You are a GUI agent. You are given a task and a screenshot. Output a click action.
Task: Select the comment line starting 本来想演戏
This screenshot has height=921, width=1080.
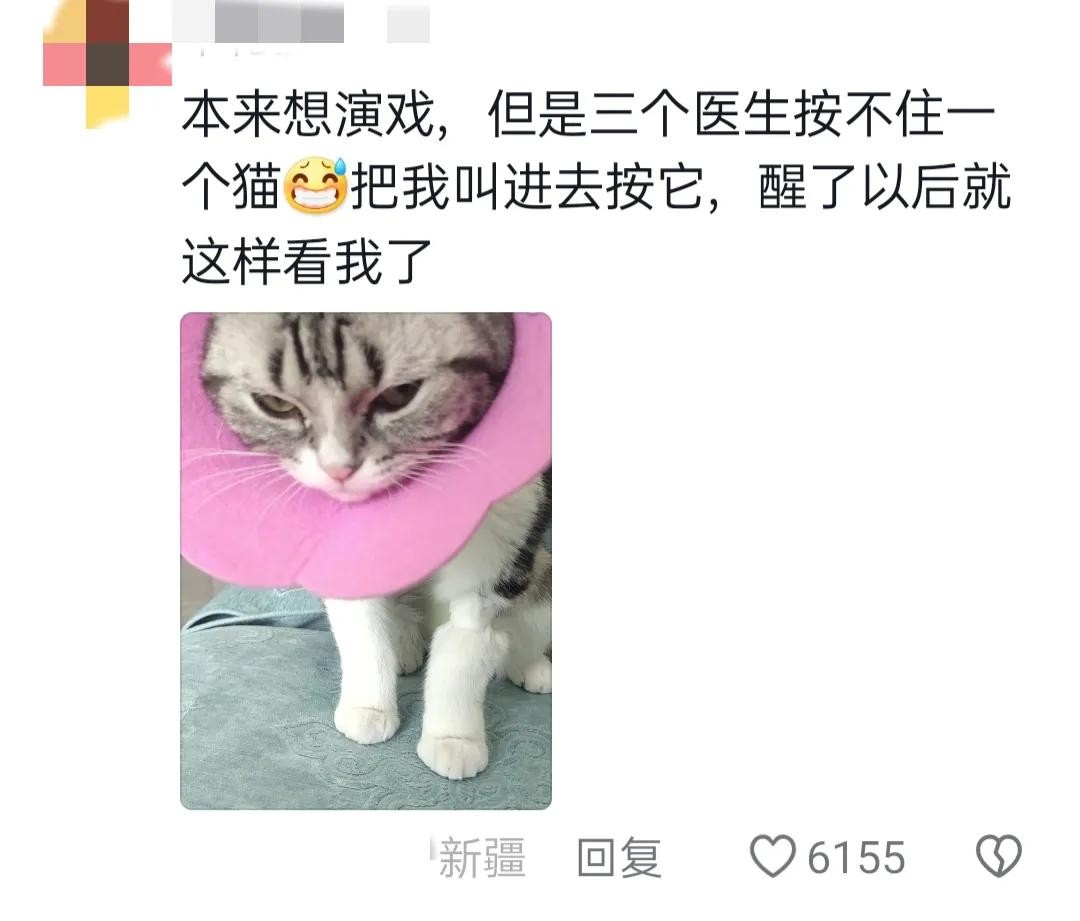(589, 114)
